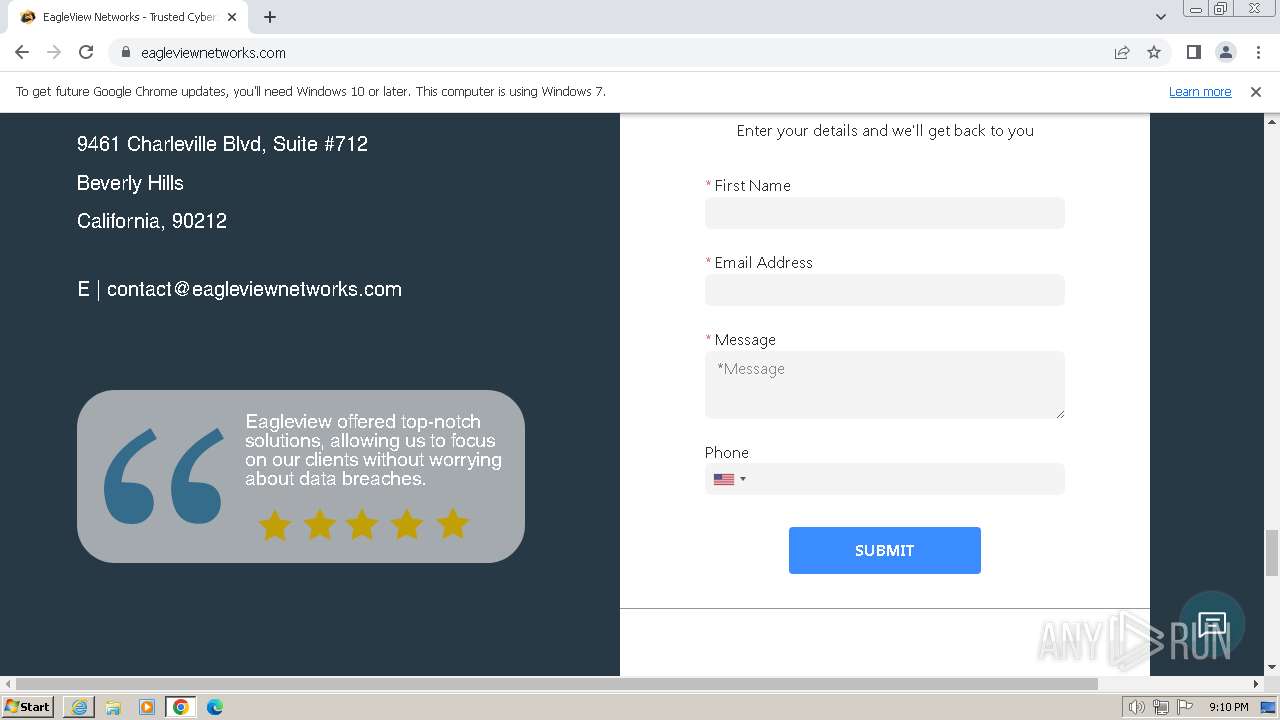Click the 'Enter your details' heading
The image size is (1280, 720).
[x=885, y=131]
